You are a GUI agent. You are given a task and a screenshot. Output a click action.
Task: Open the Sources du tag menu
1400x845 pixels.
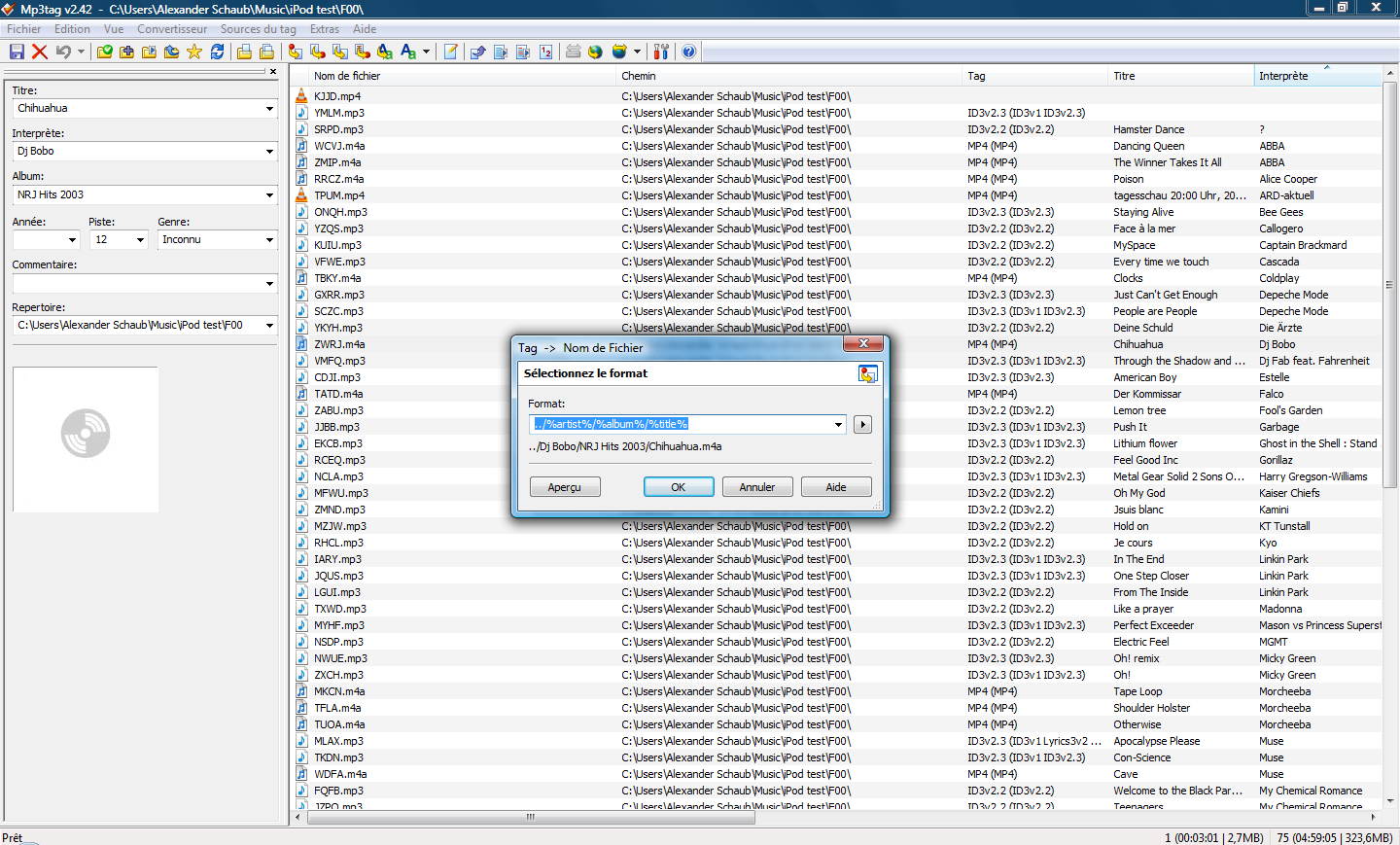258,29
